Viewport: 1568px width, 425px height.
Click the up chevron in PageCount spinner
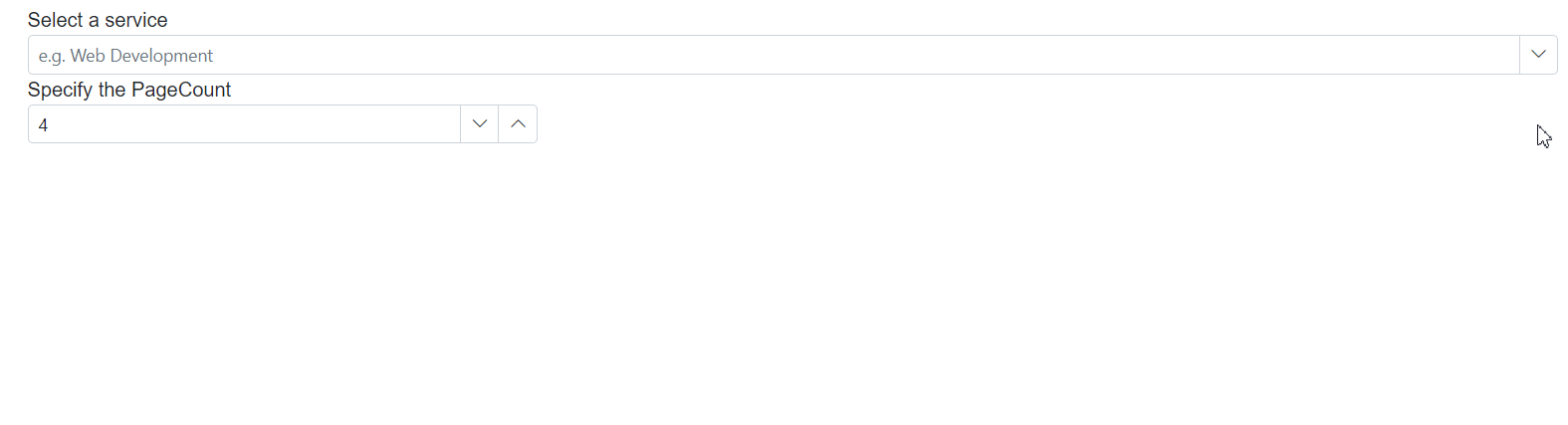click(x=518, y=124)
